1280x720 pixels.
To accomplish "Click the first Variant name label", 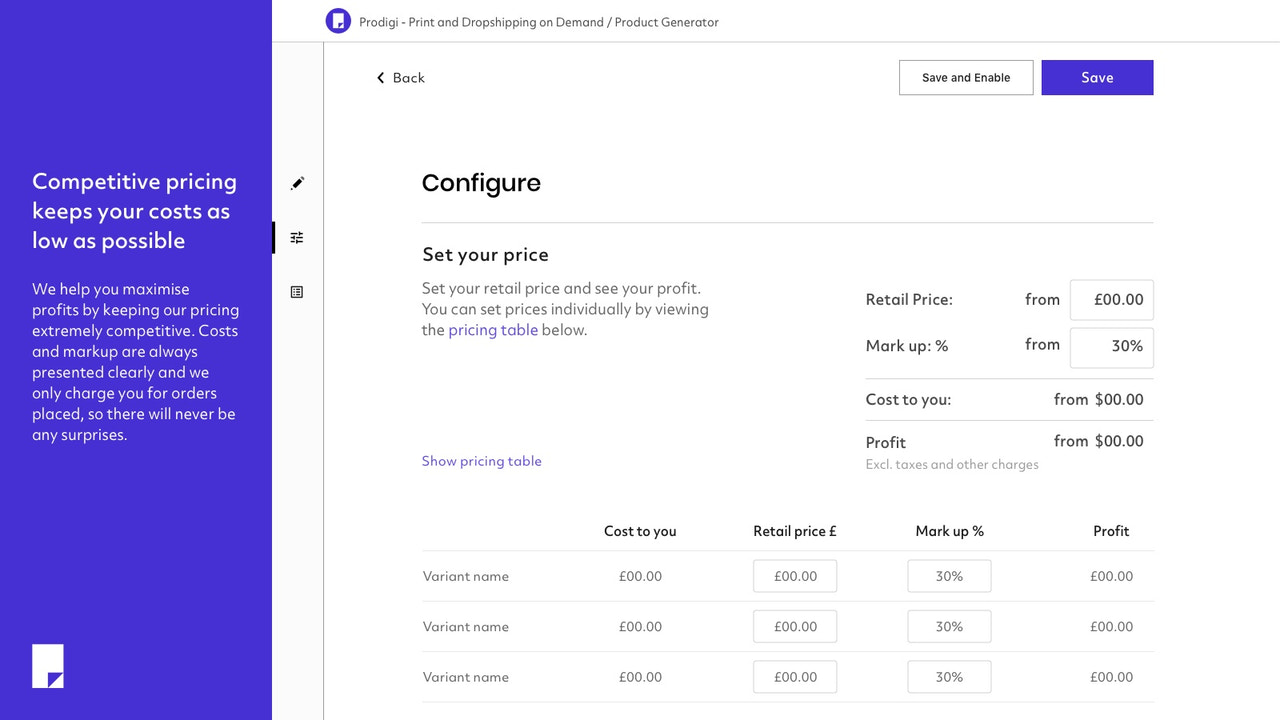I will pyautogui.click(x=465, y=576).
